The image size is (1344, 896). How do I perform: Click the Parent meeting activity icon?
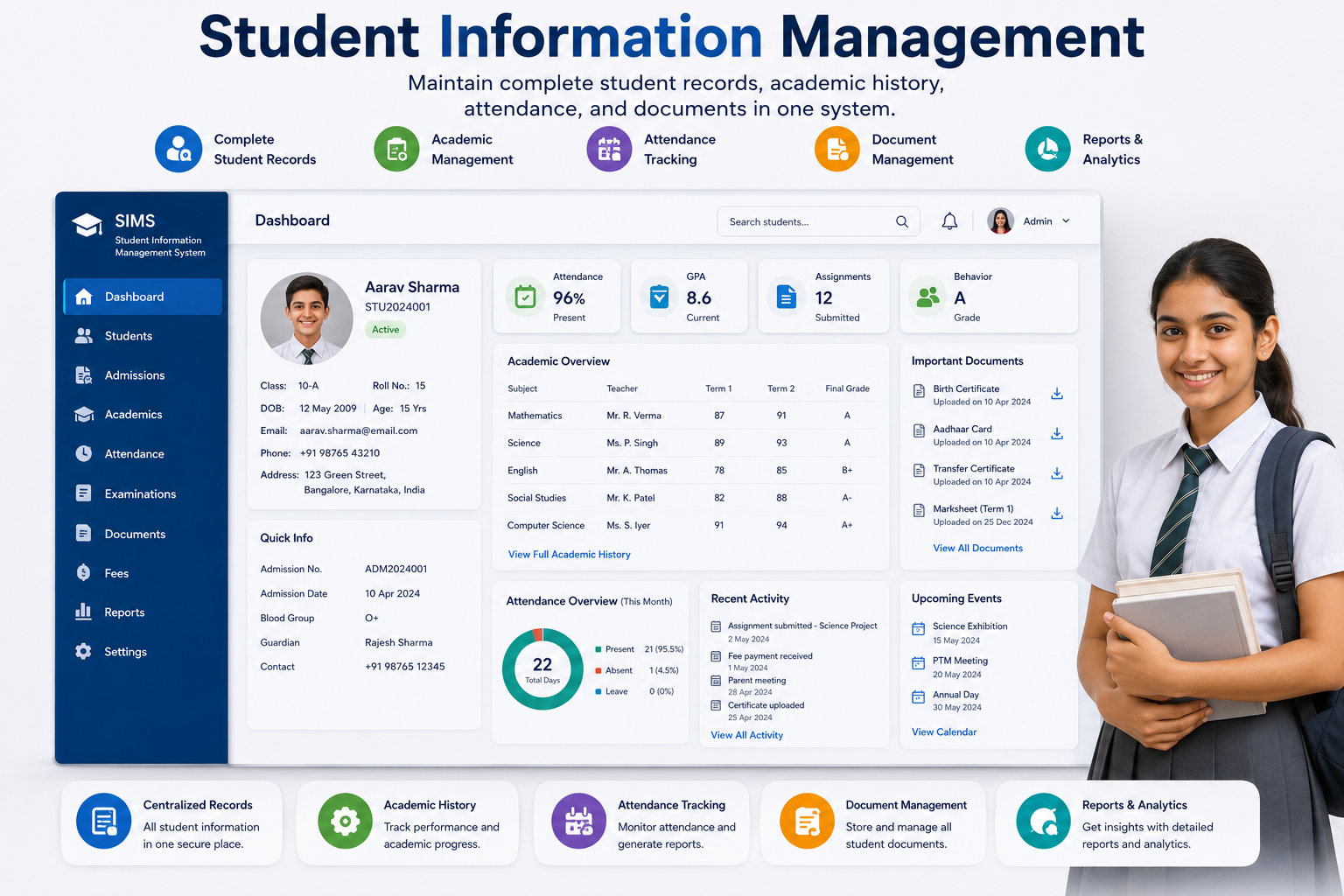pos(716,681)
